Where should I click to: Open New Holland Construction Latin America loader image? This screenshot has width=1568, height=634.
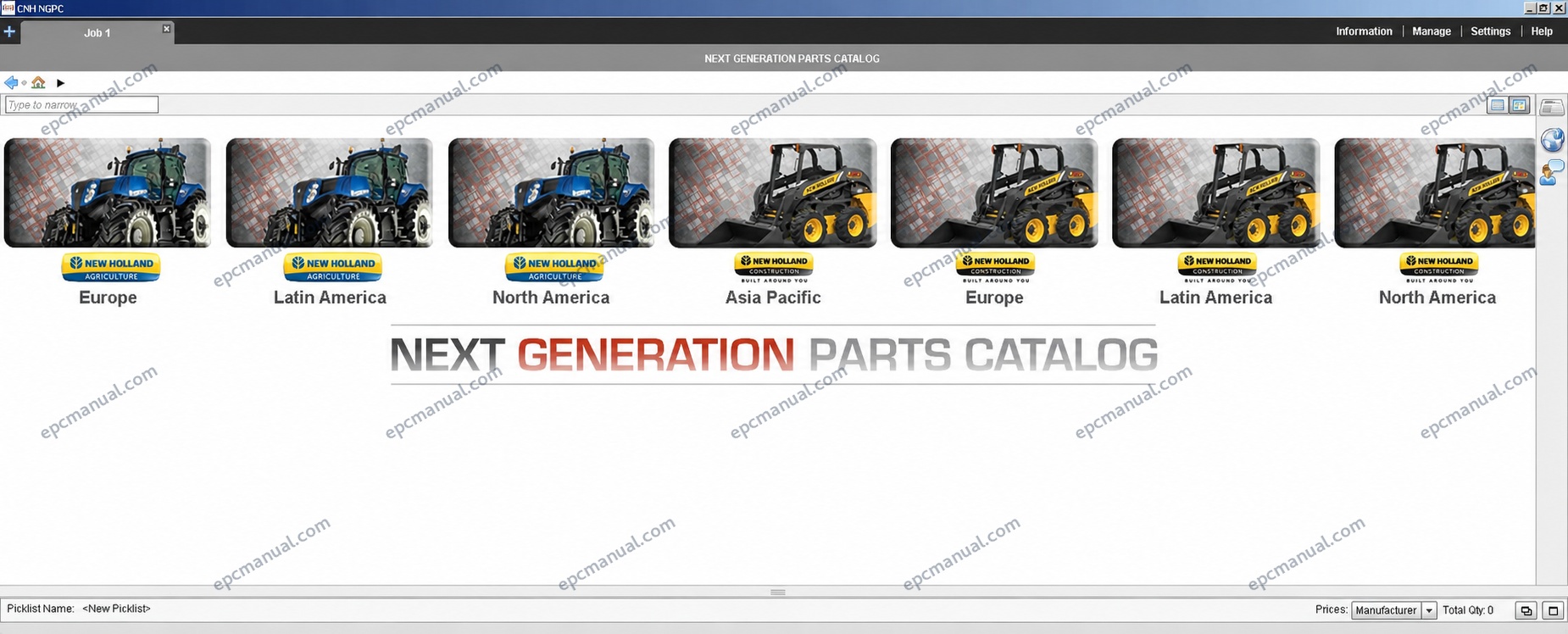point(1216,193)
